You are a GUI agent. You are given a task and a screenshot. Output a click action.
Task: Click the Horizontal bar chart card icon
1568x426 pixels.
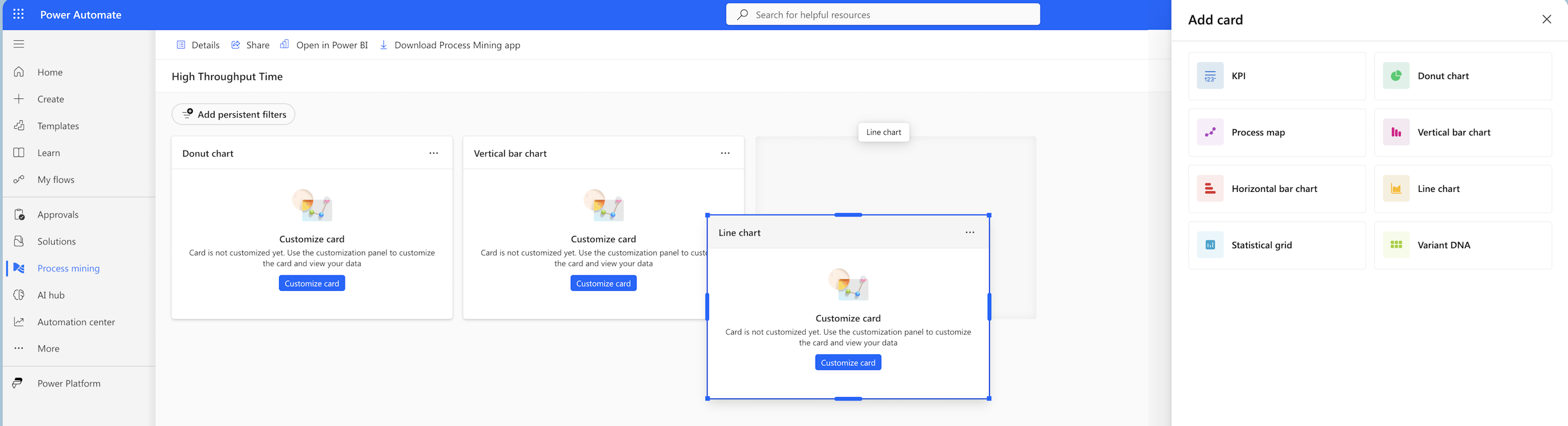click(x=1210, y=189)
